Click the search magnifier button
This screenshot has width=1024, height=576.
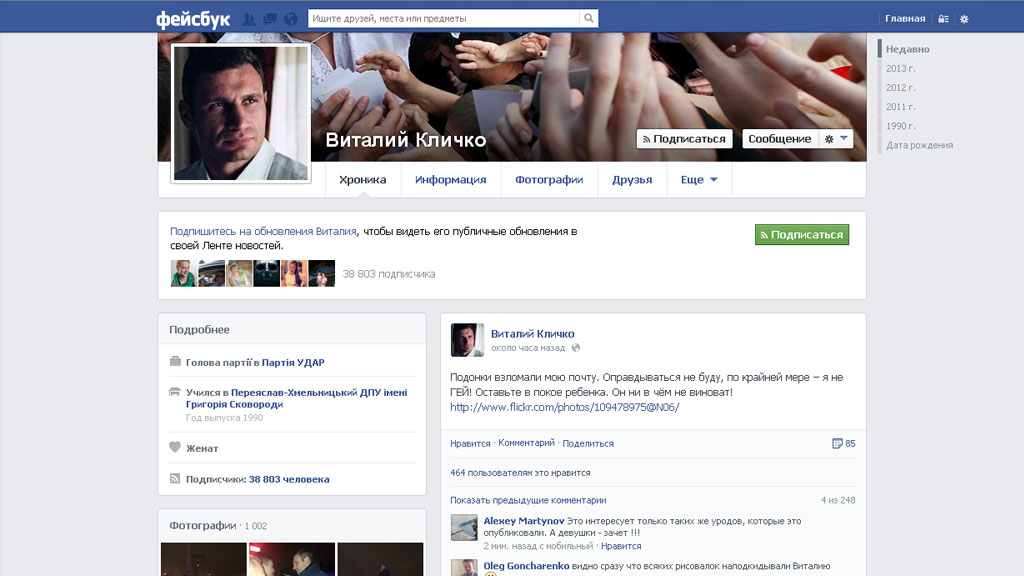pyautogui.click(x=589, y=18)
